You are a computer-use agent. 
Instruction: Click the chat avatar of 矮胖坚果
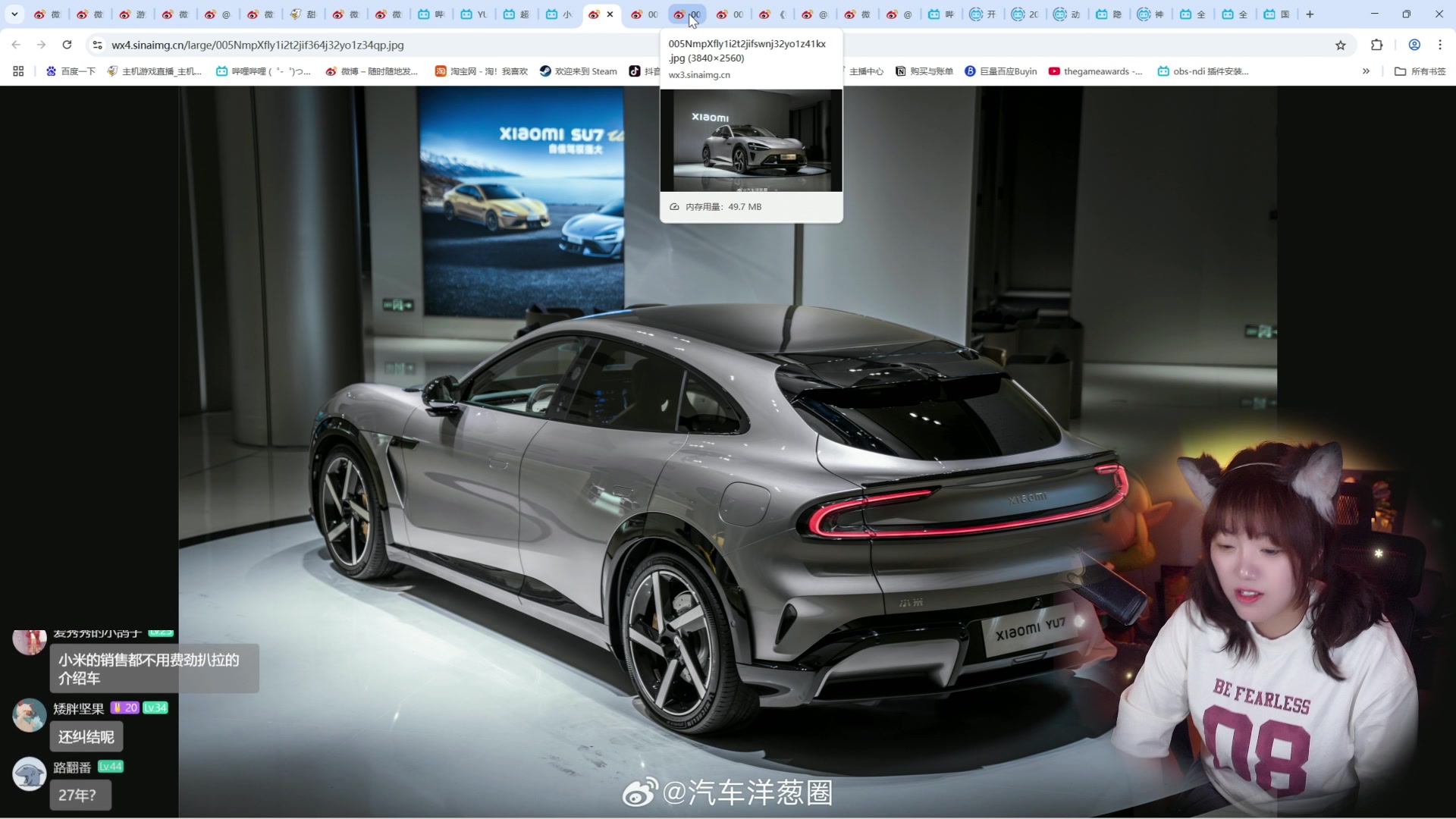click(x=30, y=715)
